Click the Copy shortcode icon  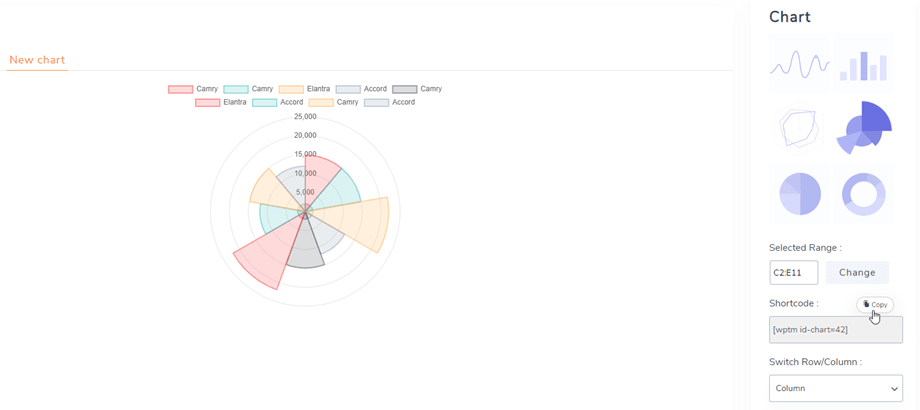[x=874, y=304]
